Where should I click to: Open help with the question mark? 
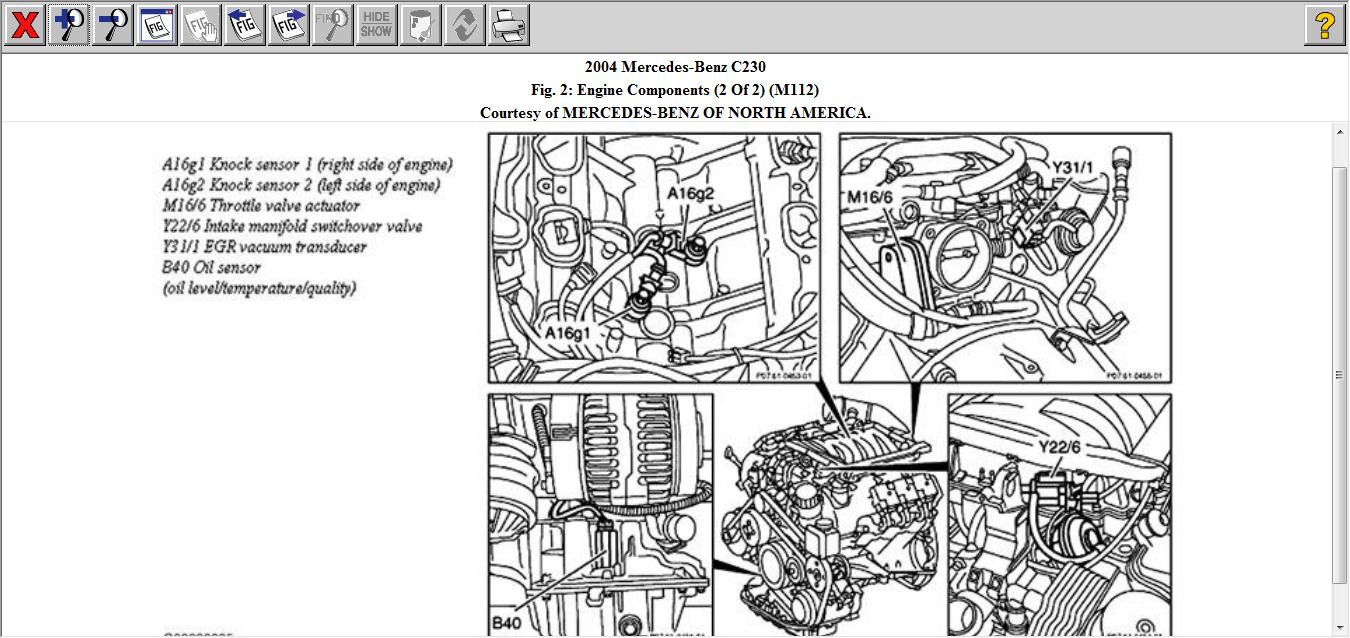tap(1325, 25)
